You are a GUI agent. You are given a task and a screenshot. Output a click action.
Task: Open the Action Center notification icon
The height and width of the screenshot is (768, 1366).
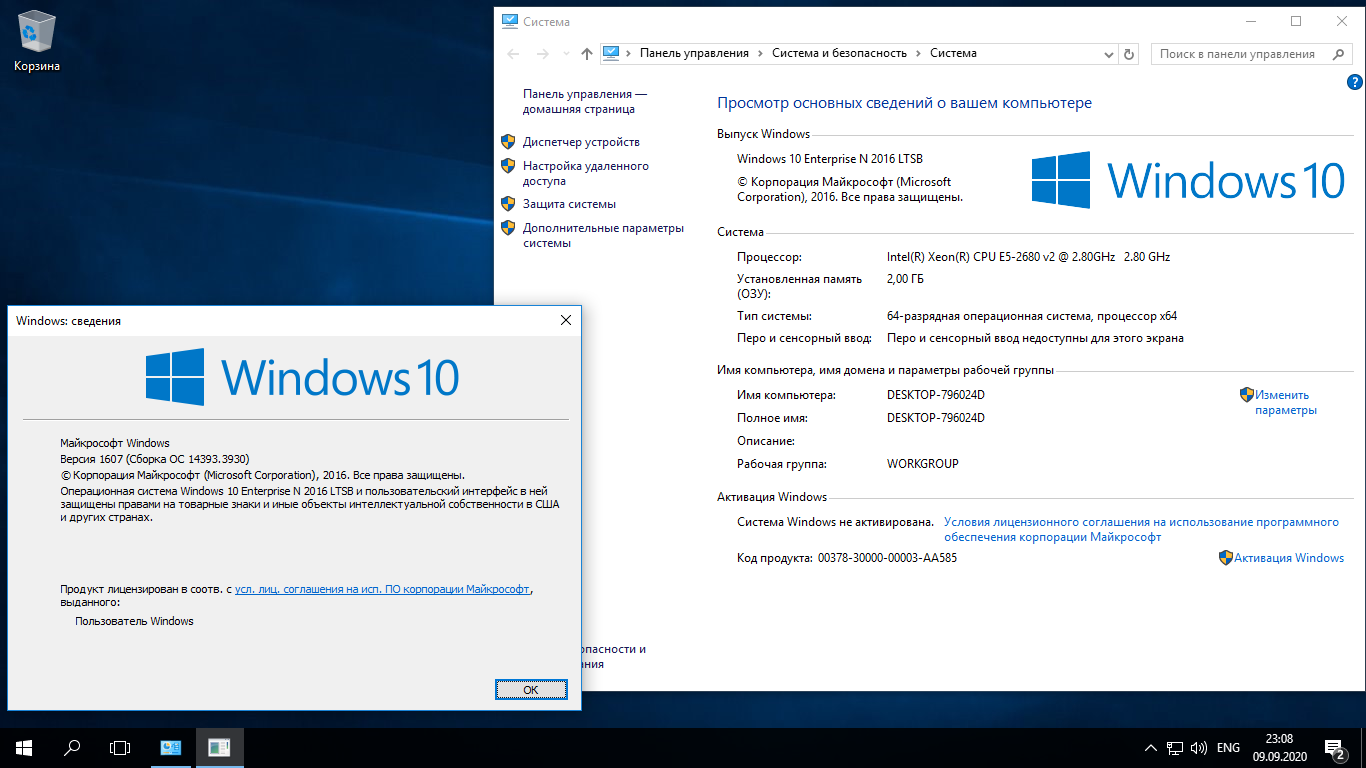(1334, 747)
